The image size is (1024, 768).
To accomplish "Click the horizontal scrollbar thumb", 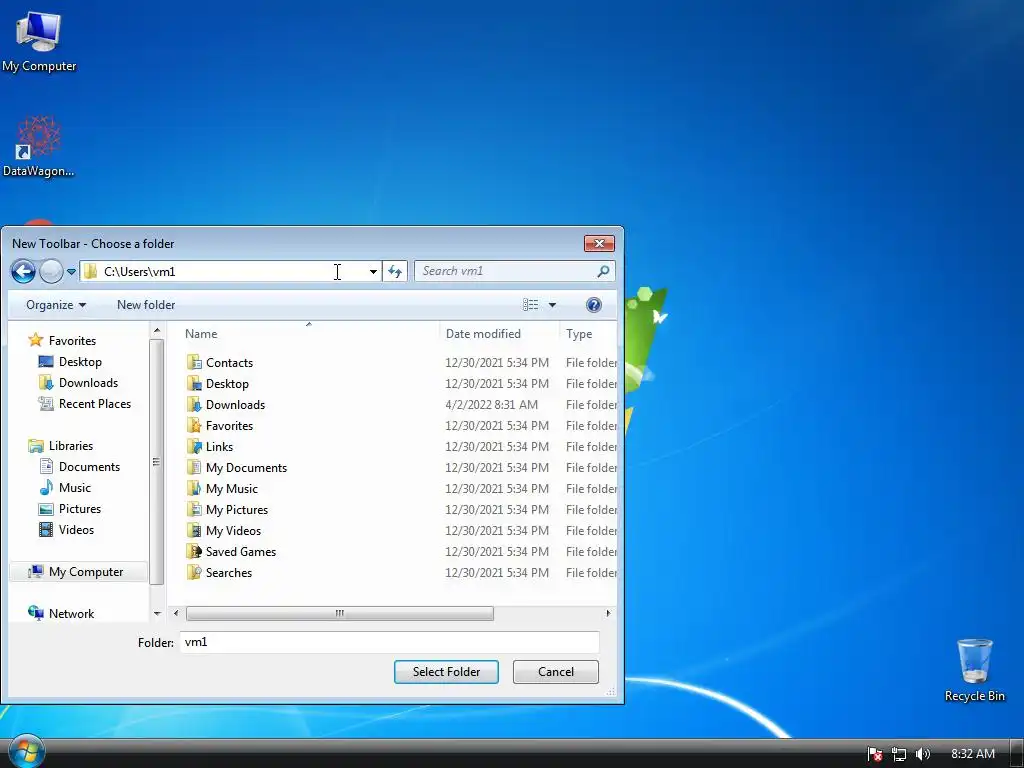I will tap(340, 613).
